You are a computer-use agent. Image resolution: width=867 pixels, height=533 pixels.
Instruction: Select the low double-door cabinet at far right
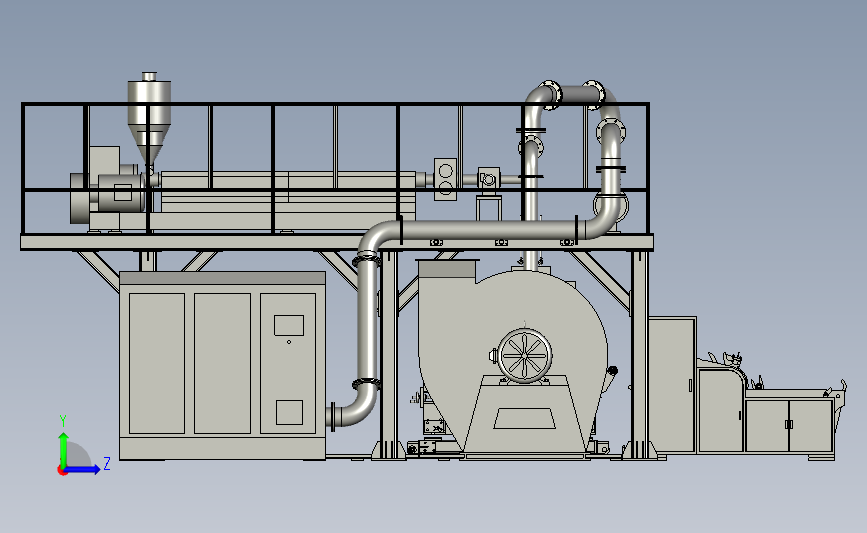click(x=789, y=425)
